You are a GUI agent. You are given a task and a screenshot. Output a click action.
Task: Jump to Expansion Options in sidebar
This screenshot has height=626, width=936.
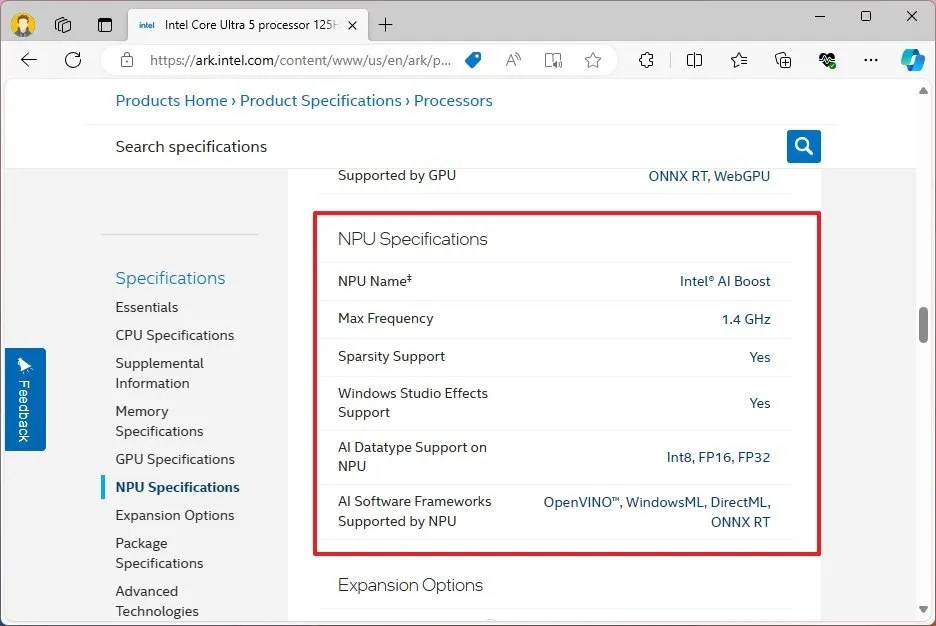(x=175, y=515)
